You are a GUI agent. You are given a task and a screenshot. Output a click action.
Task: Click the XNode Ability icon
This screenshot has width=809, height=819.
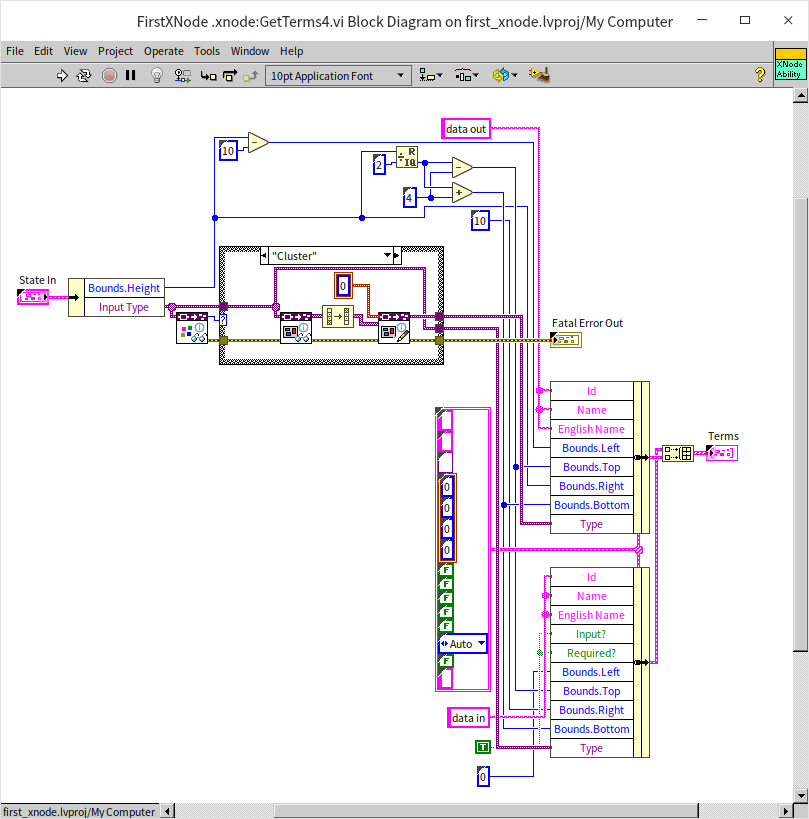[788, 64]
